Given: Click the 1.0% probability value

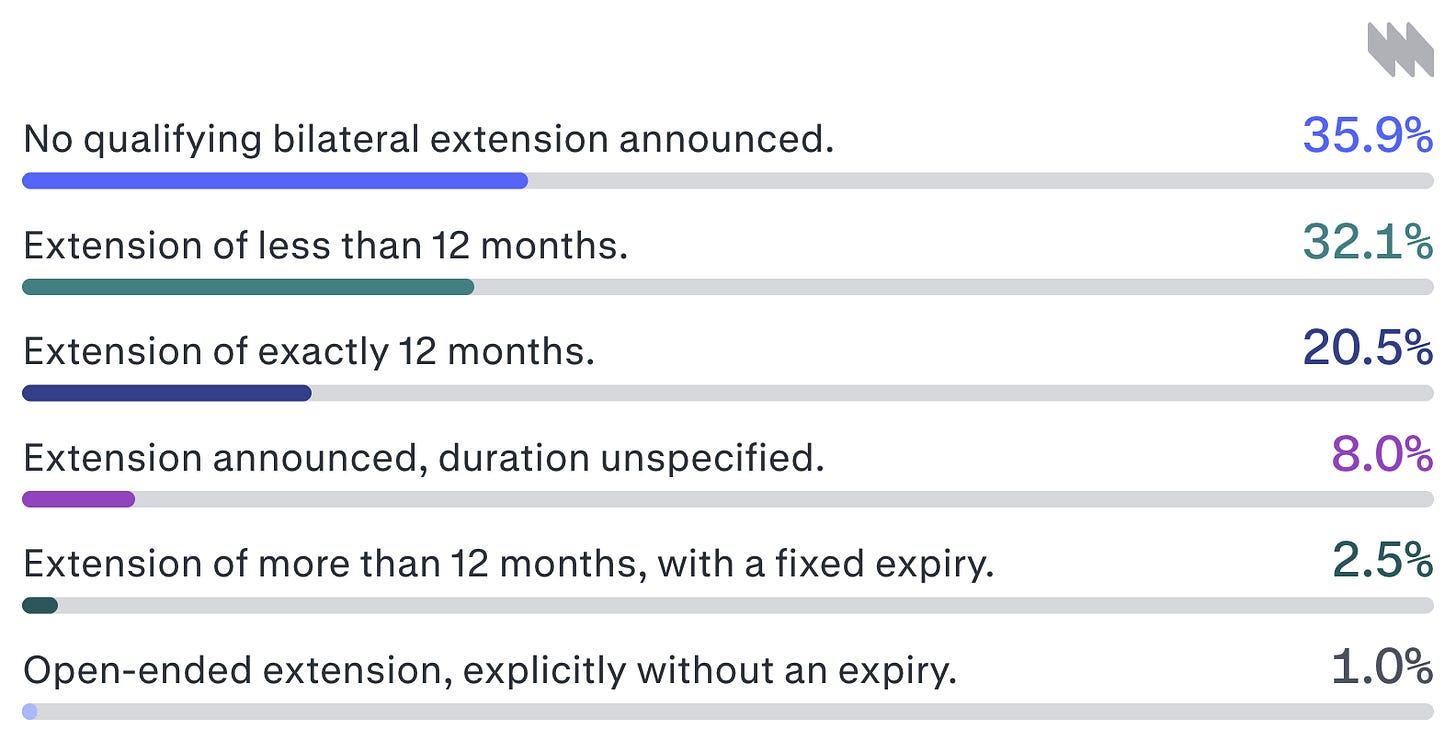Looking at the screenshot, I should tap(1383, 667).
